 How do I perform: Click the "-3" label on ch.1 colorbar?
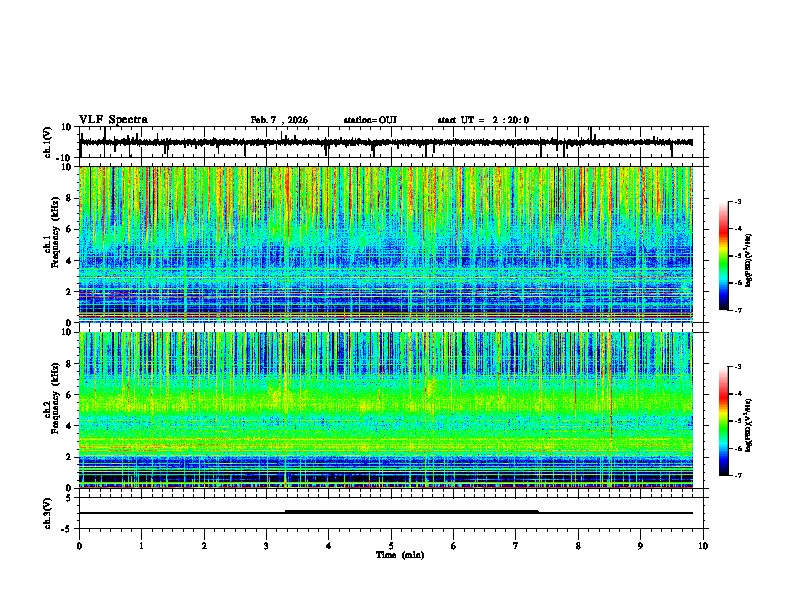click(x=737, y=201)
